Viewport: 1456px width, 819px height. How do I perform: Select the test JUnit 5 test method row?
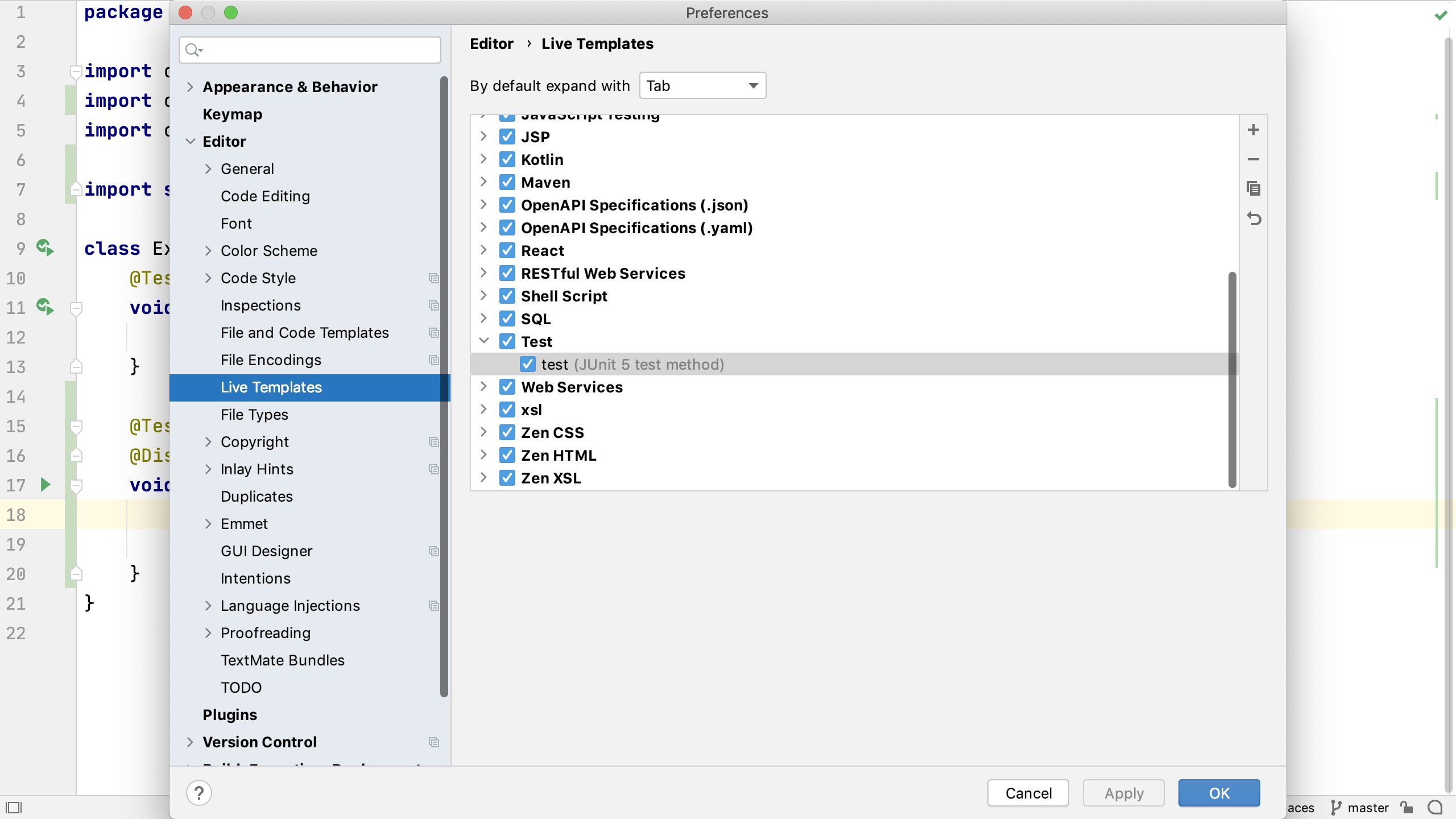point(854,365)
